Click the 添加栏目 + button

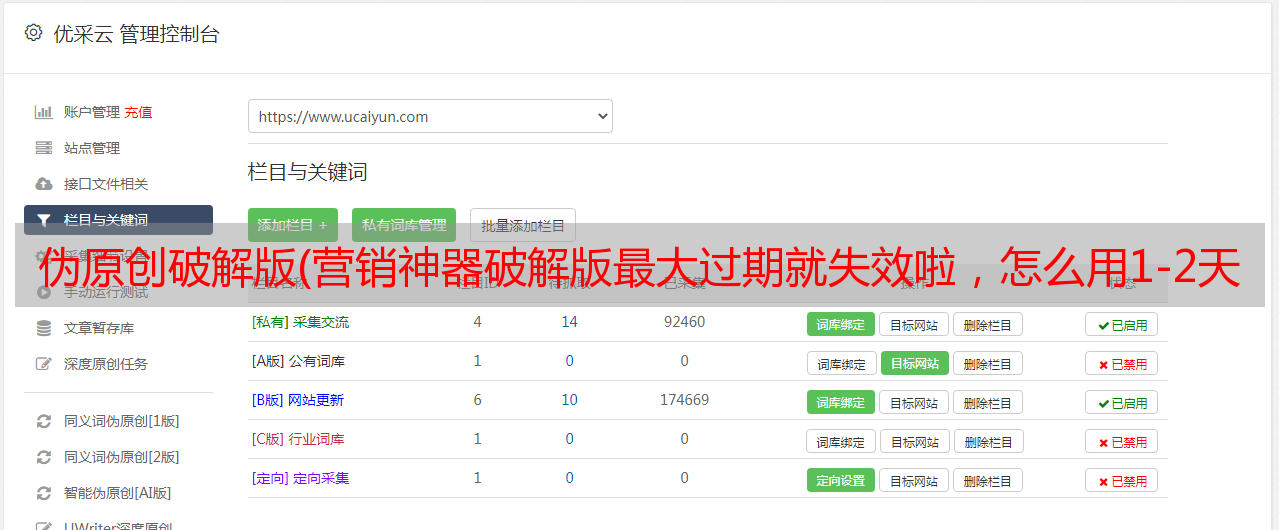click(x=293, y=225)
